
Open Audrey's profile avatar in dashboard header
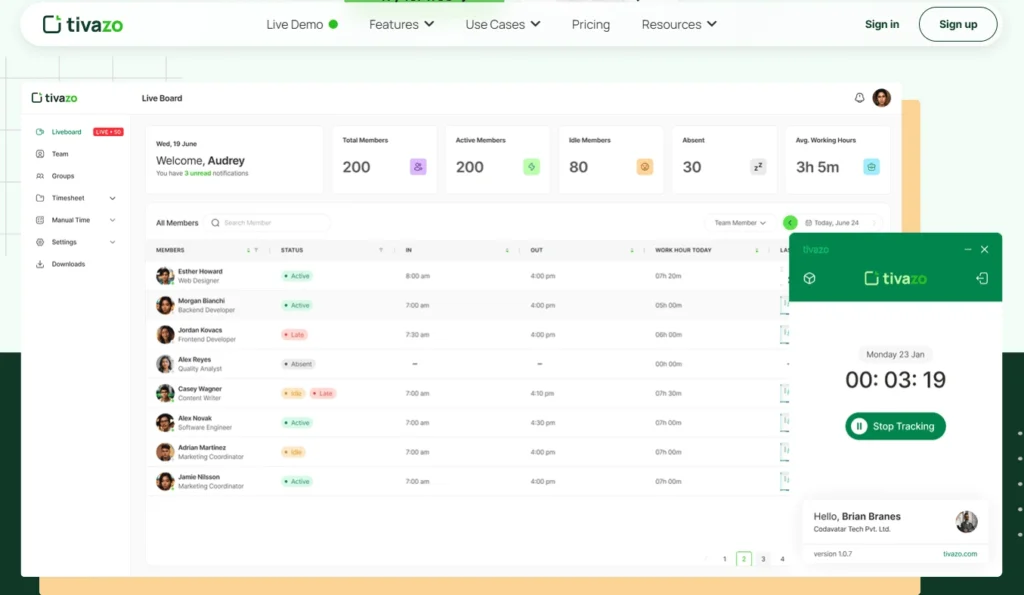pos(882,98)
